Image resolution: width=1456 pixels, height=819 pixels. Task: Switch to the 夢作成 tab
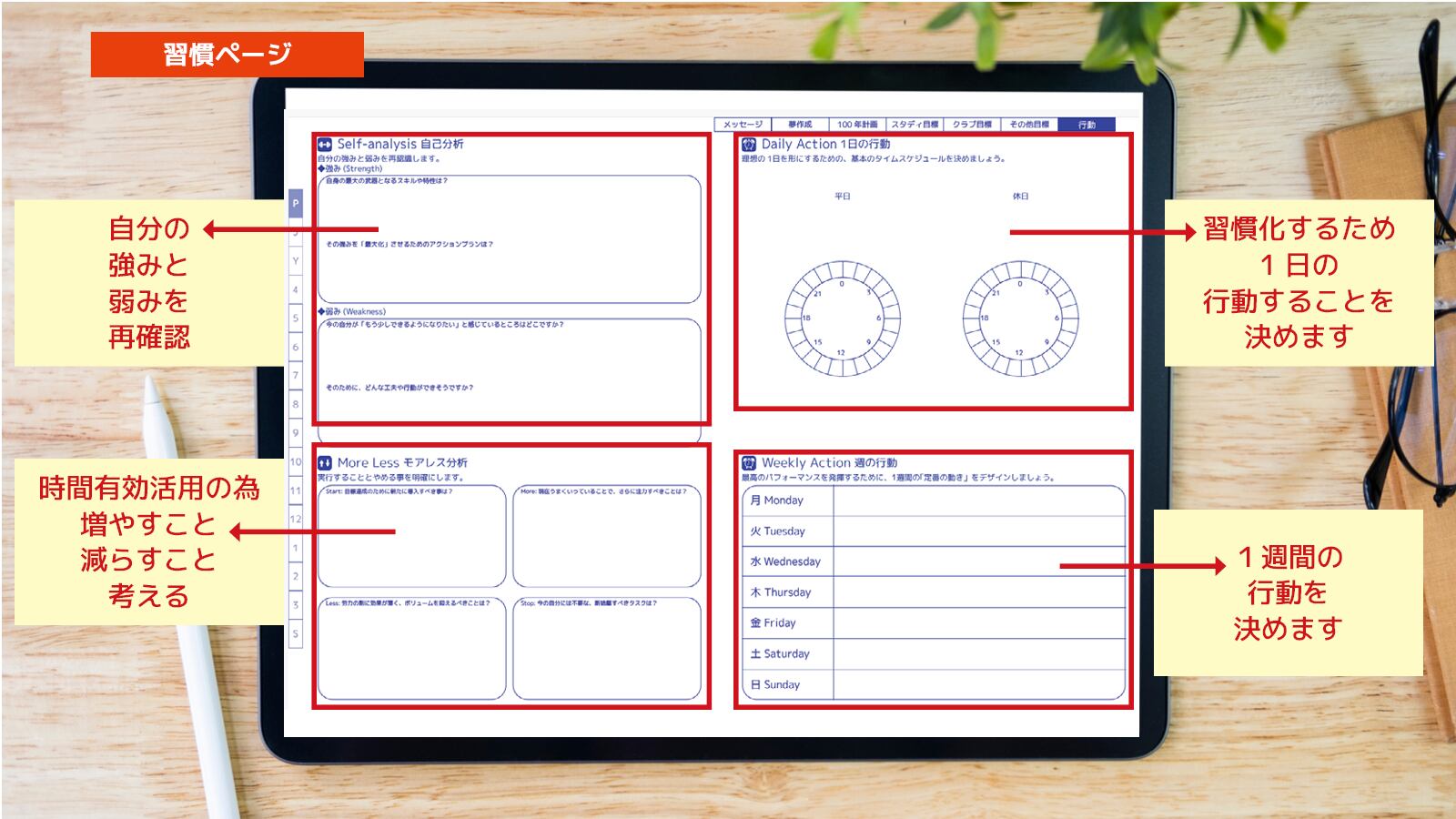pyautogui.click(x=800, y=125)
